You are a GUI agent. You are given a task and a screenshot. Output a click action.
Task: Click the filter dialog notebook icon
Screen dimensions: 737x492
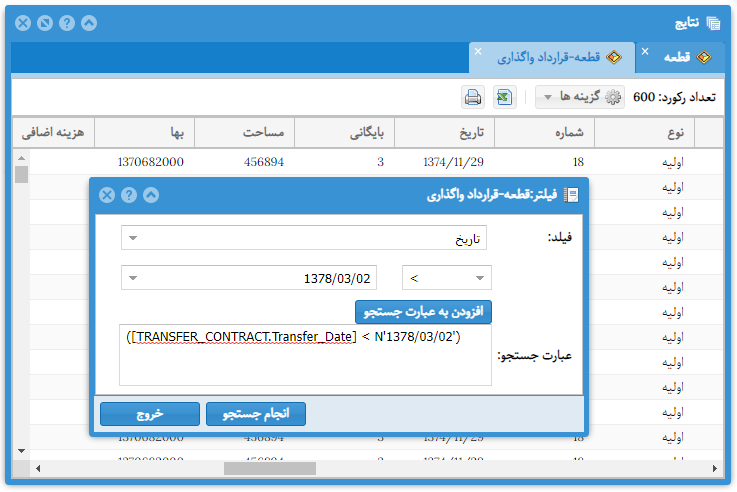(x=571, y=195)
